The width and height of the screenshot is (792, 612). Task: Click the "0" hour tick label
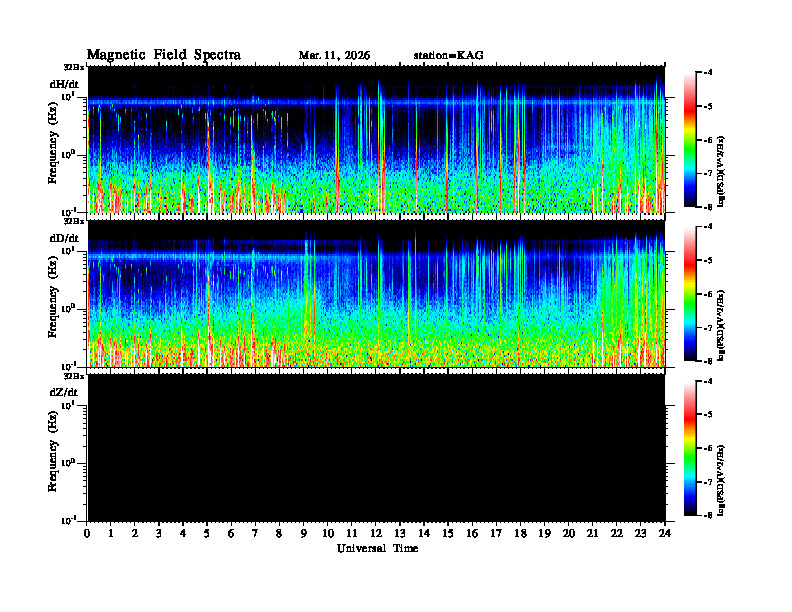coord(87,534)
